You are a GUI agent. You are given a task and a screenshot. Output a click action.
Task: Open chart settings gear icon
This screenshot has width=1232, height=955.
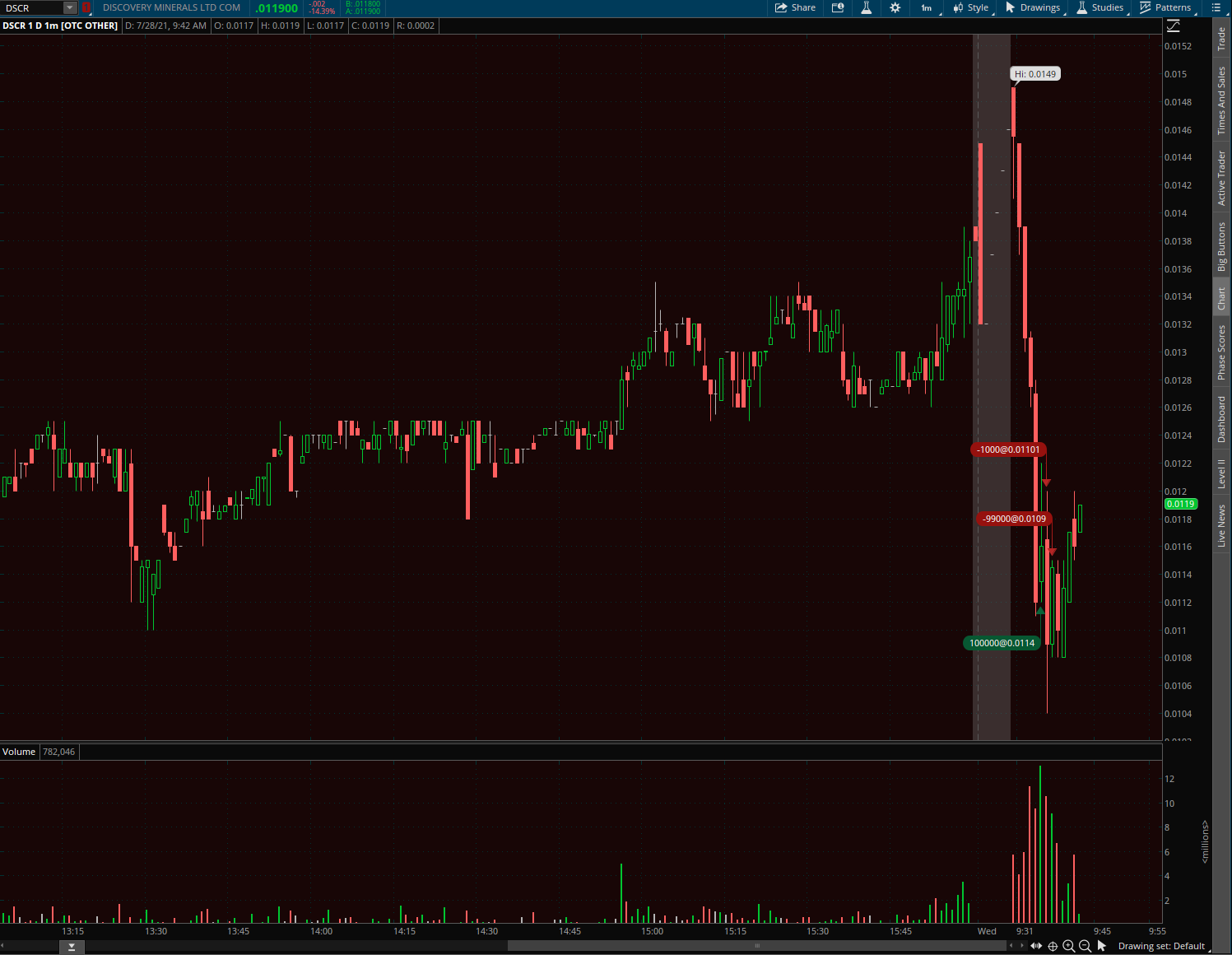click(x=895, y=8)
